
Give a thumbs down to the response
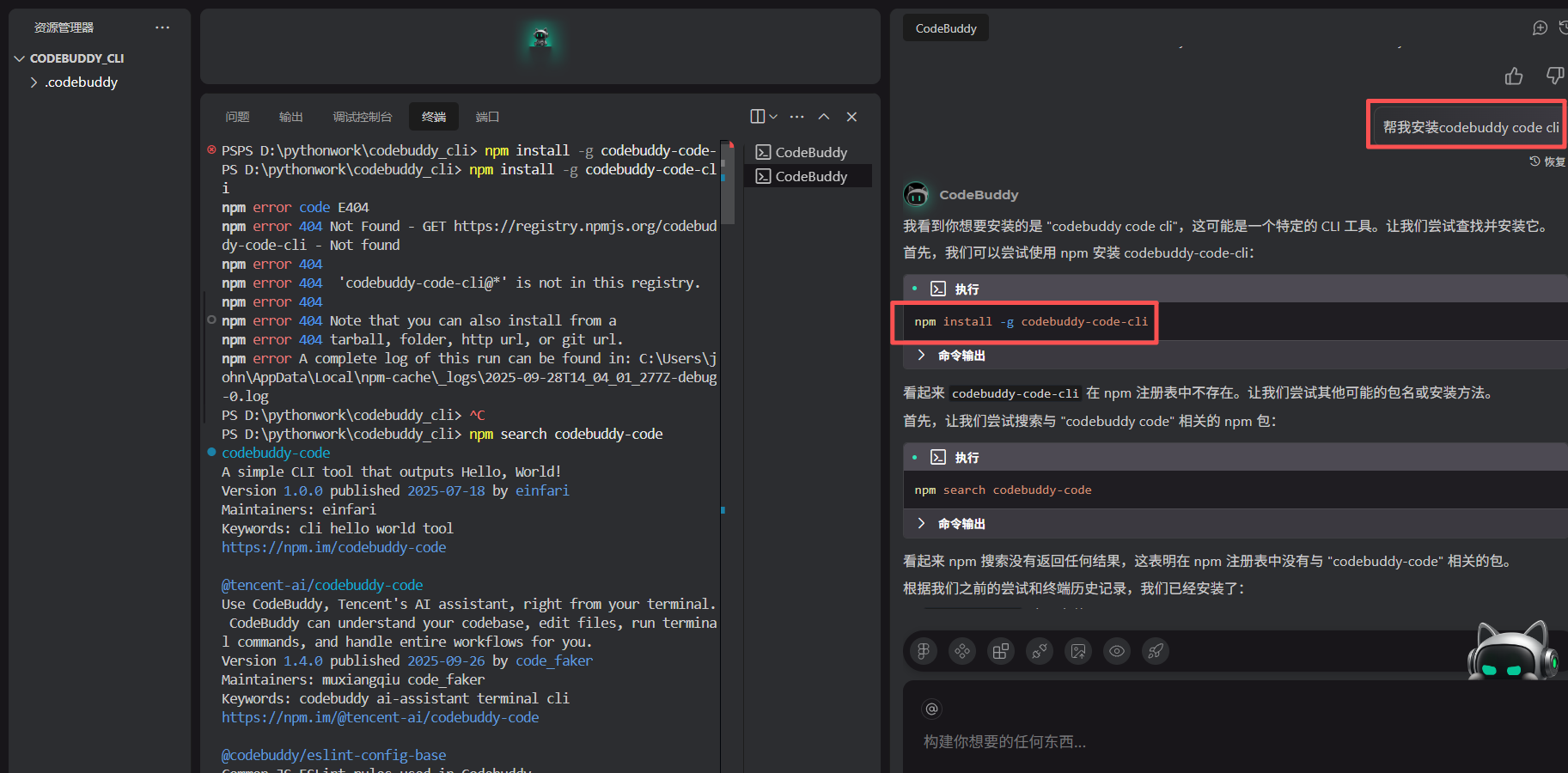(x=1555, y=76)
